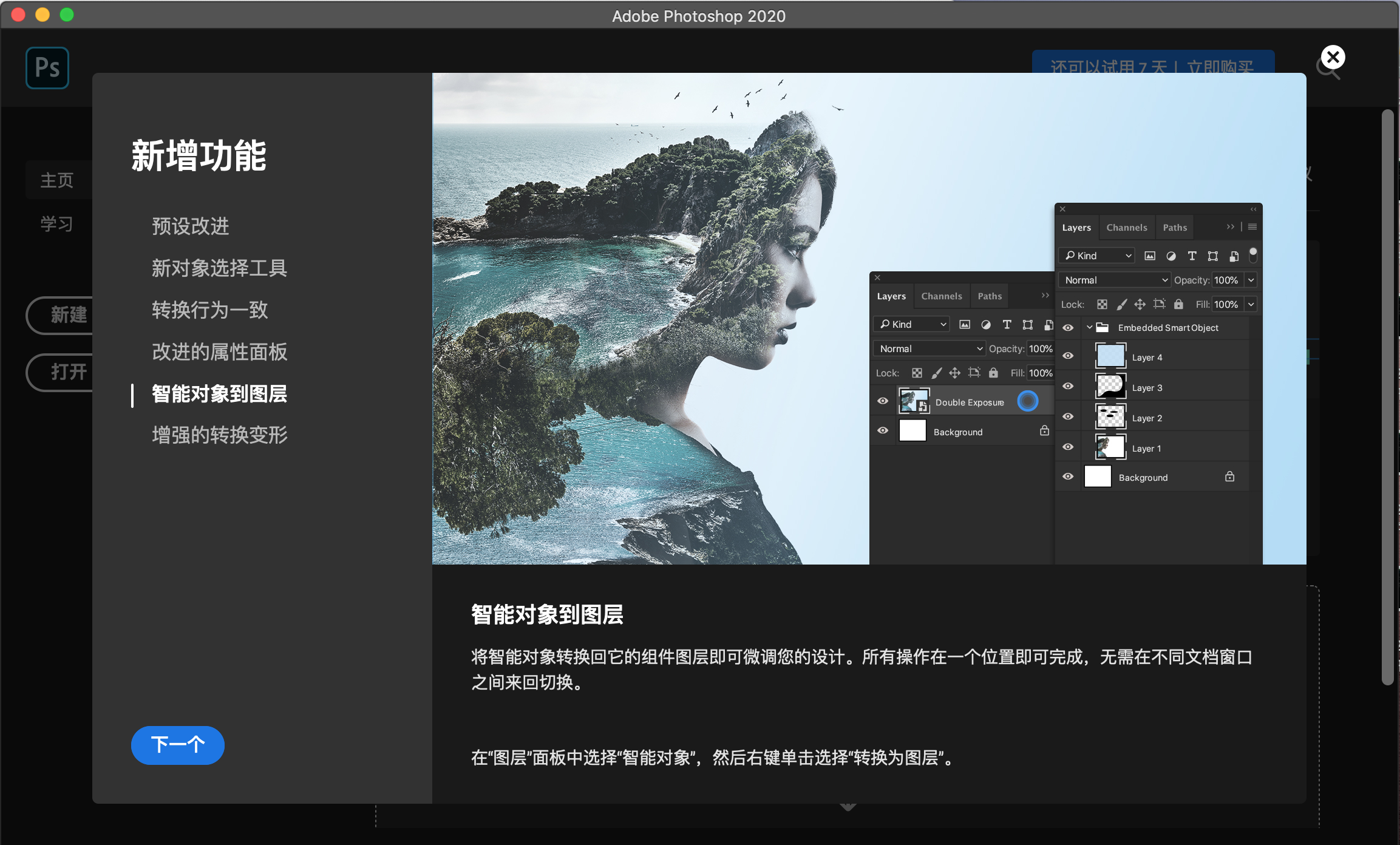
Task: Click the 下一个 button
Action: pyautogui.click(x=178, y=745)
